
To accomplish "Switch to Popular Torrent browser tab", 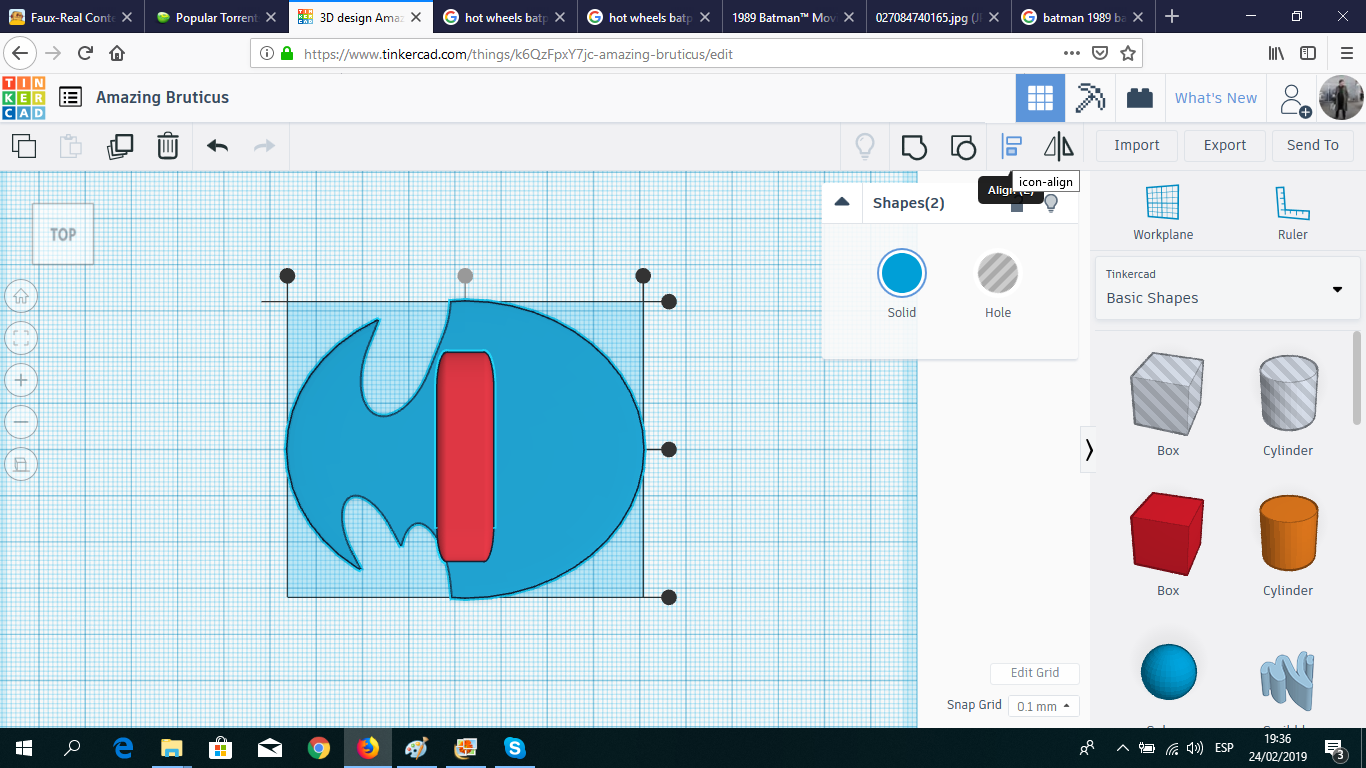I will click(x=216, y=17).
